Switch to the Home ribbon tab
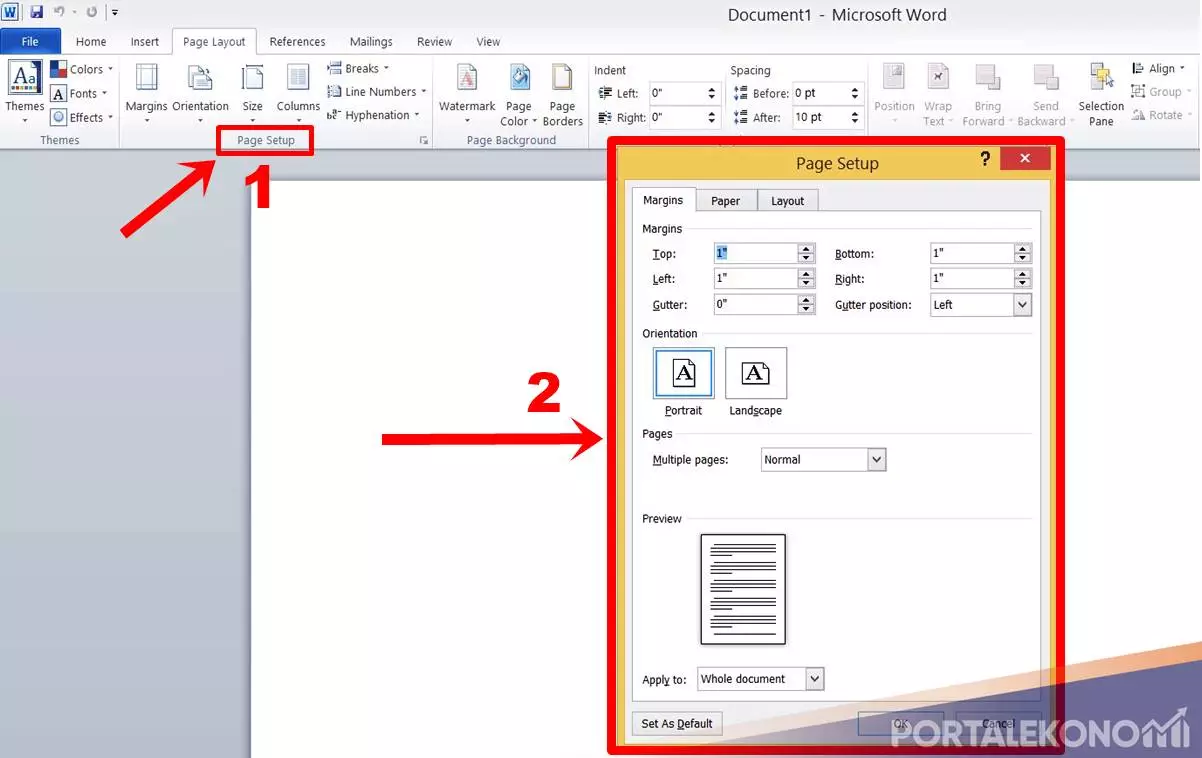This screenshot has width=1202, height=758. pyautogui.click(x=91, y=42)
